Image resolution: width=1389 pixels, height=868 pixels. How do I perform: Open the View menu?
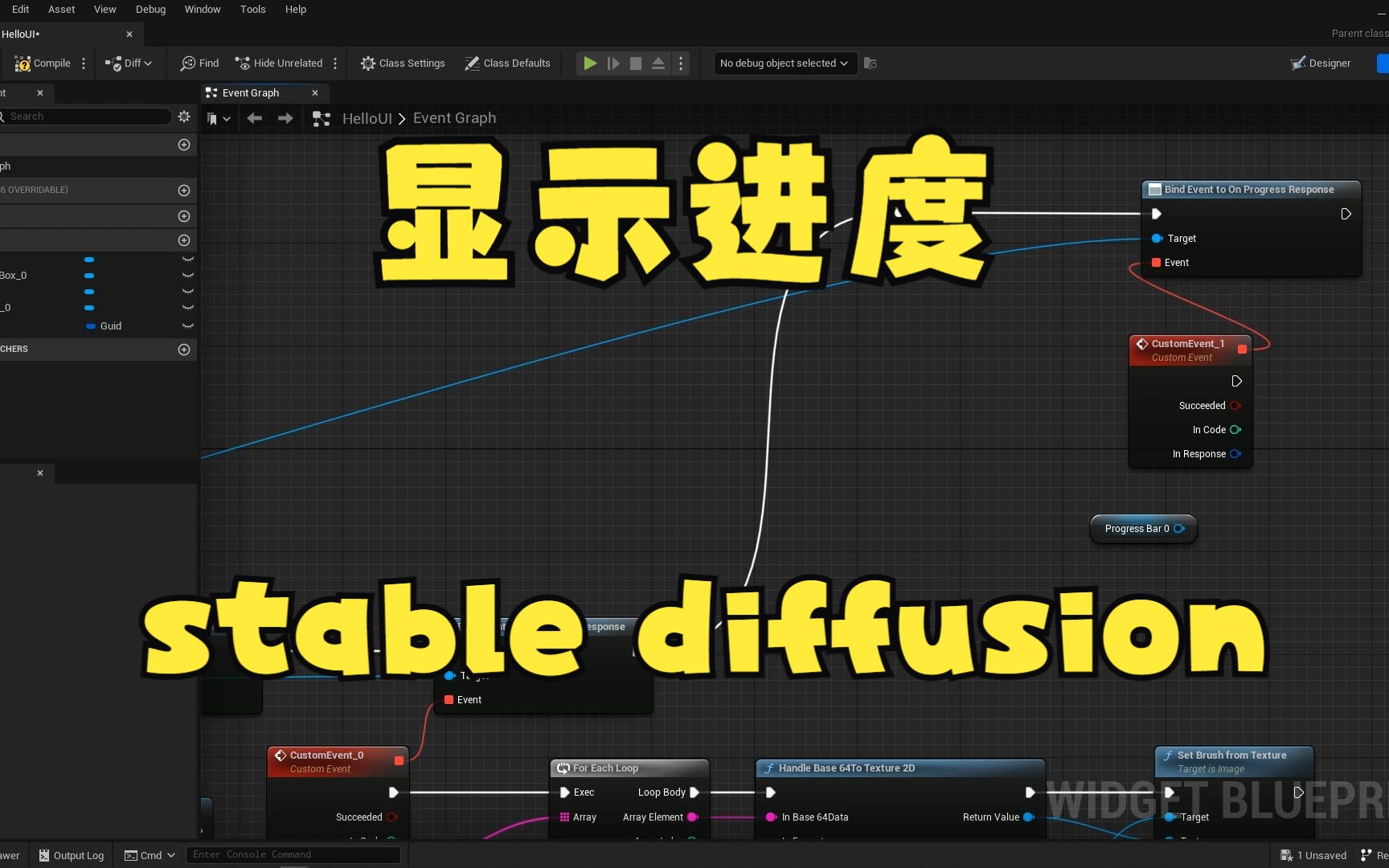[104, 10]
